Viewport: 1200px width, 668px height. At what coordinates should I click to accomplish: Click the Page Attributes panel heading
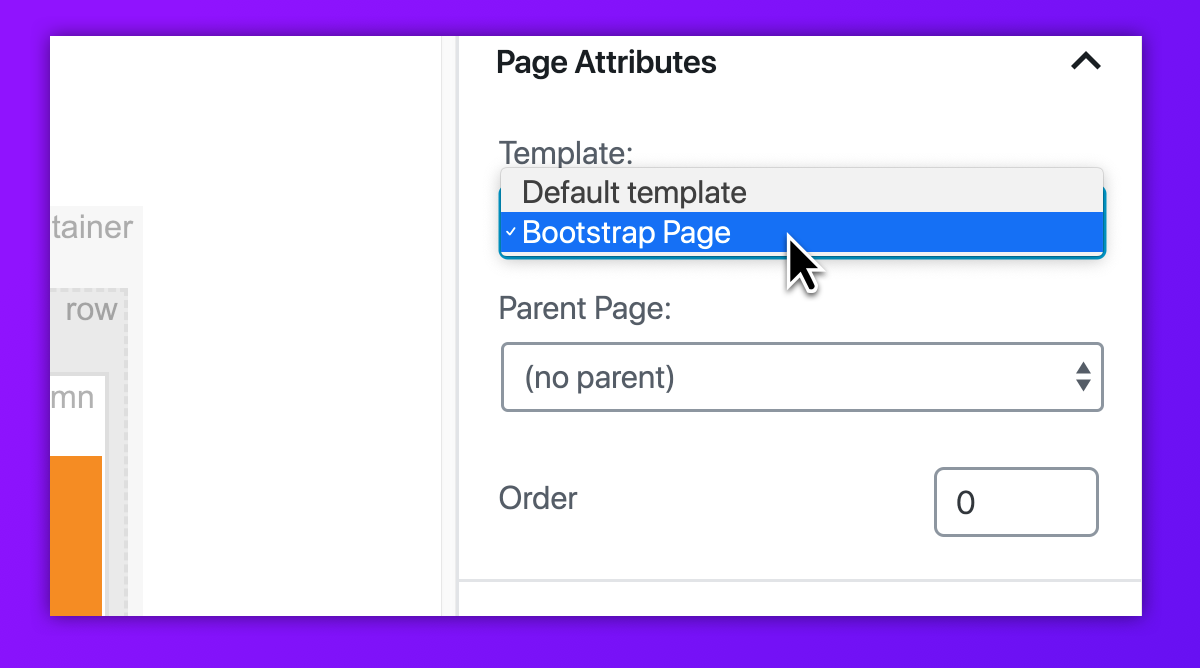click(606, 63)
